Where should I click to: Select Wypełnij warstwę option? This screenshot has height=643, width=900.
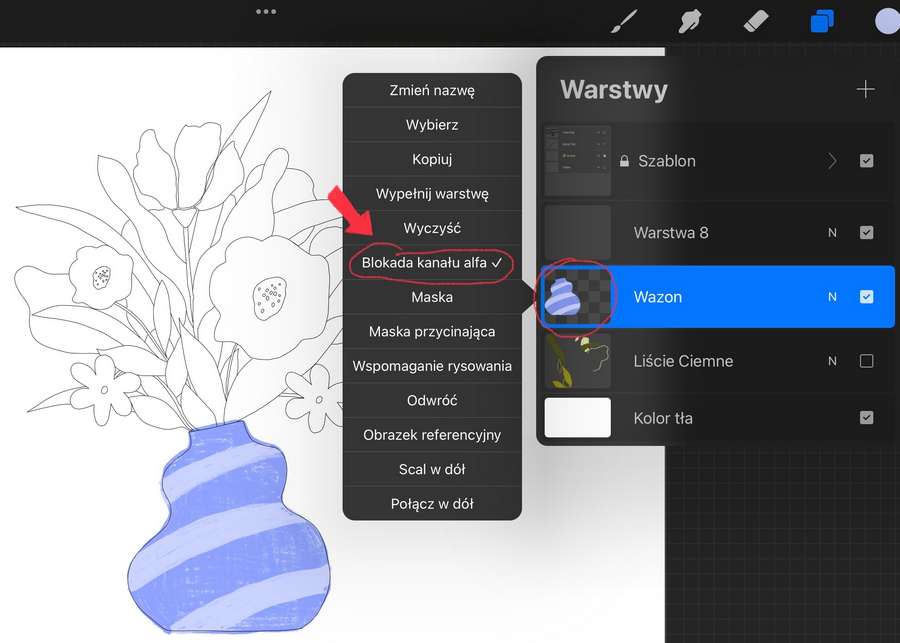(x=432, y=193)
